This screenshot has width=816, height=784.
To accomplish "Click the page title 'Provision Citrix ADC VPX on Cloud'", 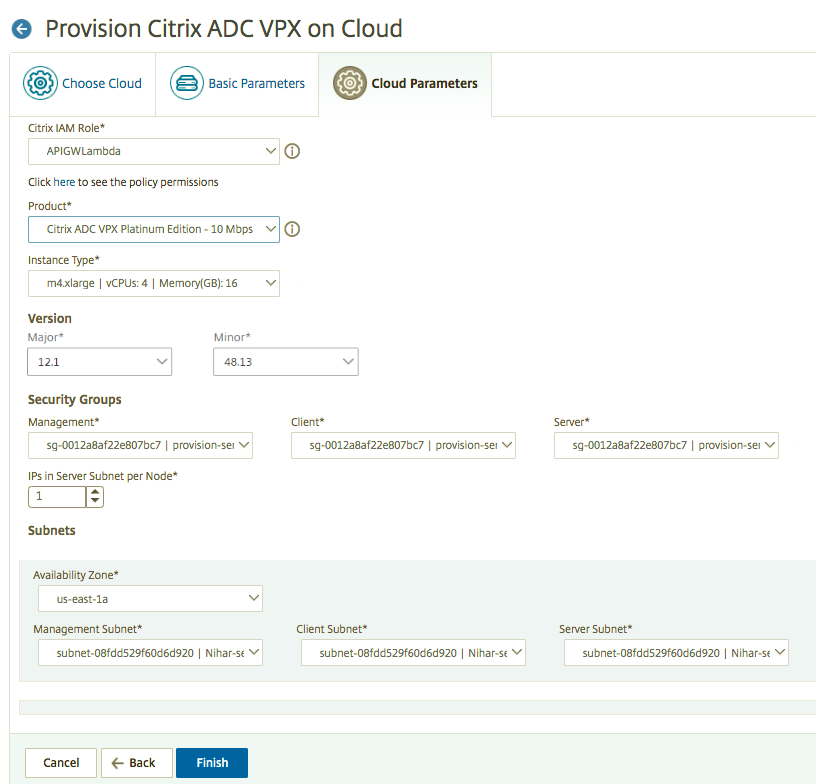I will [x=224, y=29].
